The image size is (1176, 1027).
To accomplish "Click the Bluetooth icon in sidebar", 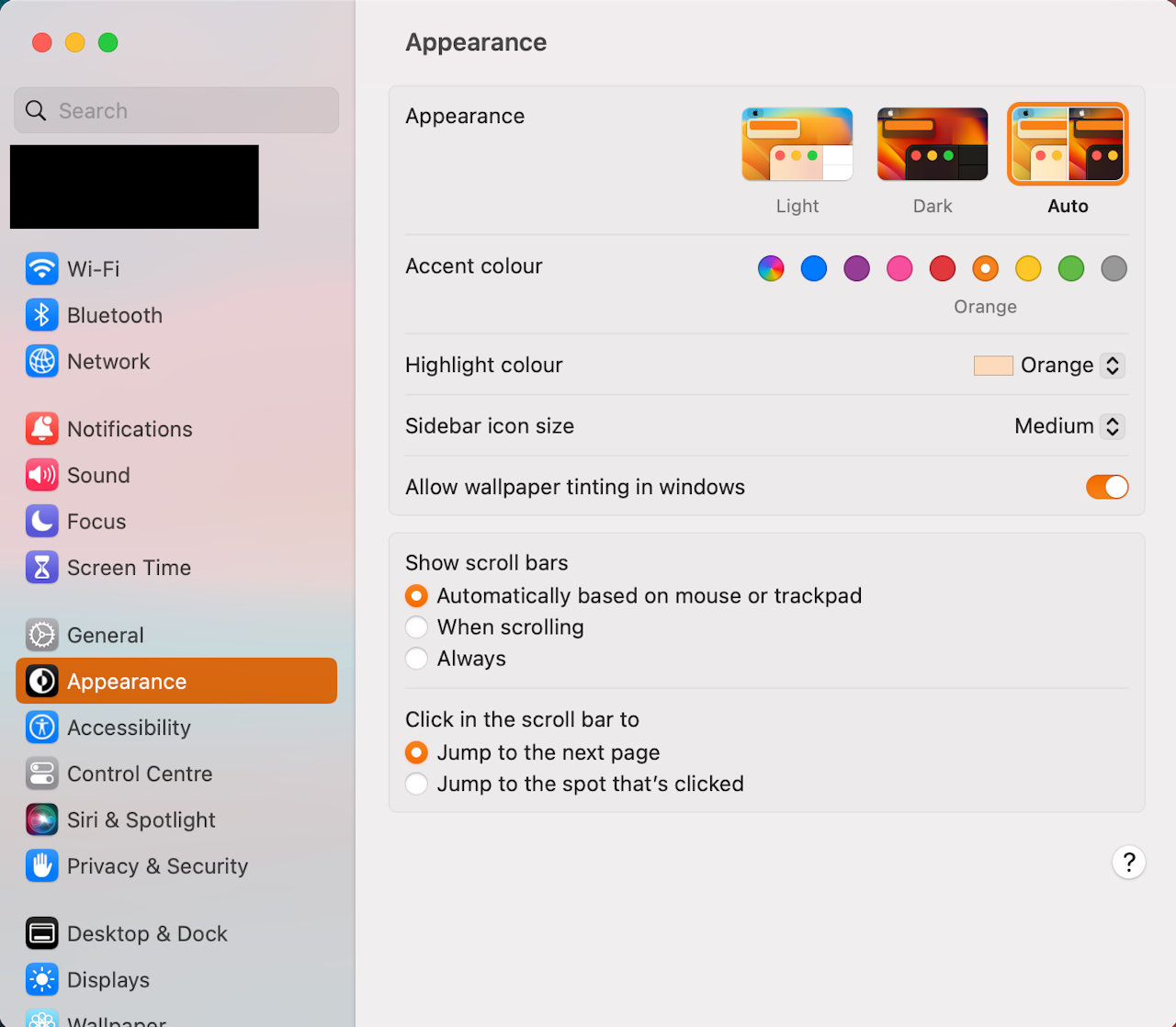I will 42,315.
